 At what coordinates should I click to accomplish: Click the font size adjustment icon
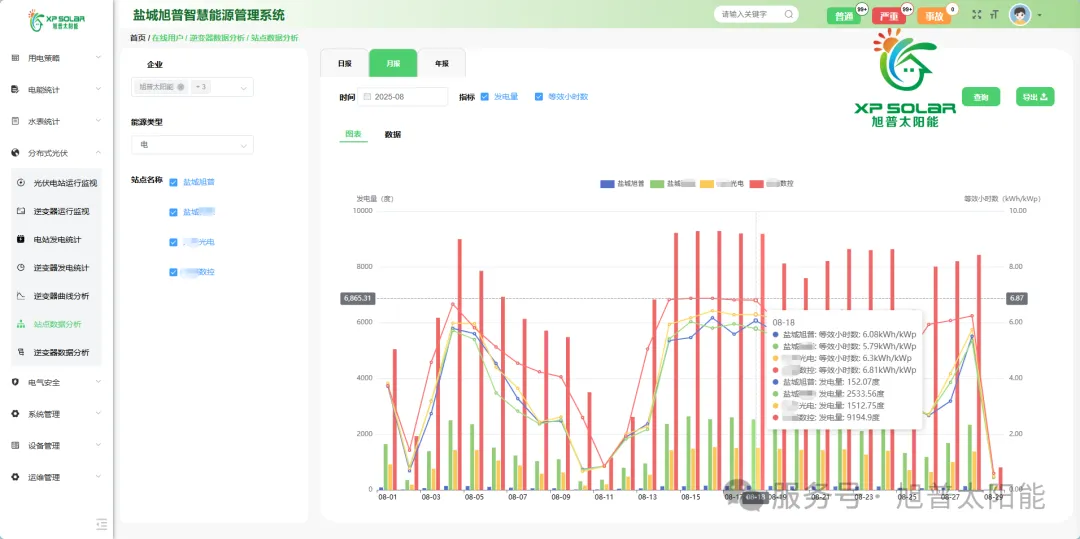[x=994, y=15]
